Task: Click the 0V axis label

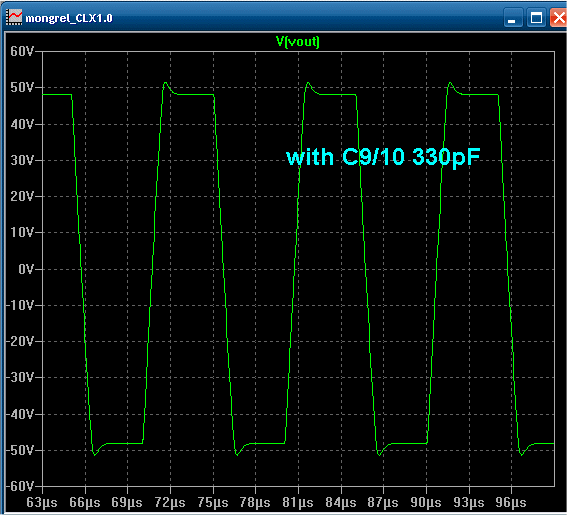Action: (26, 269)
